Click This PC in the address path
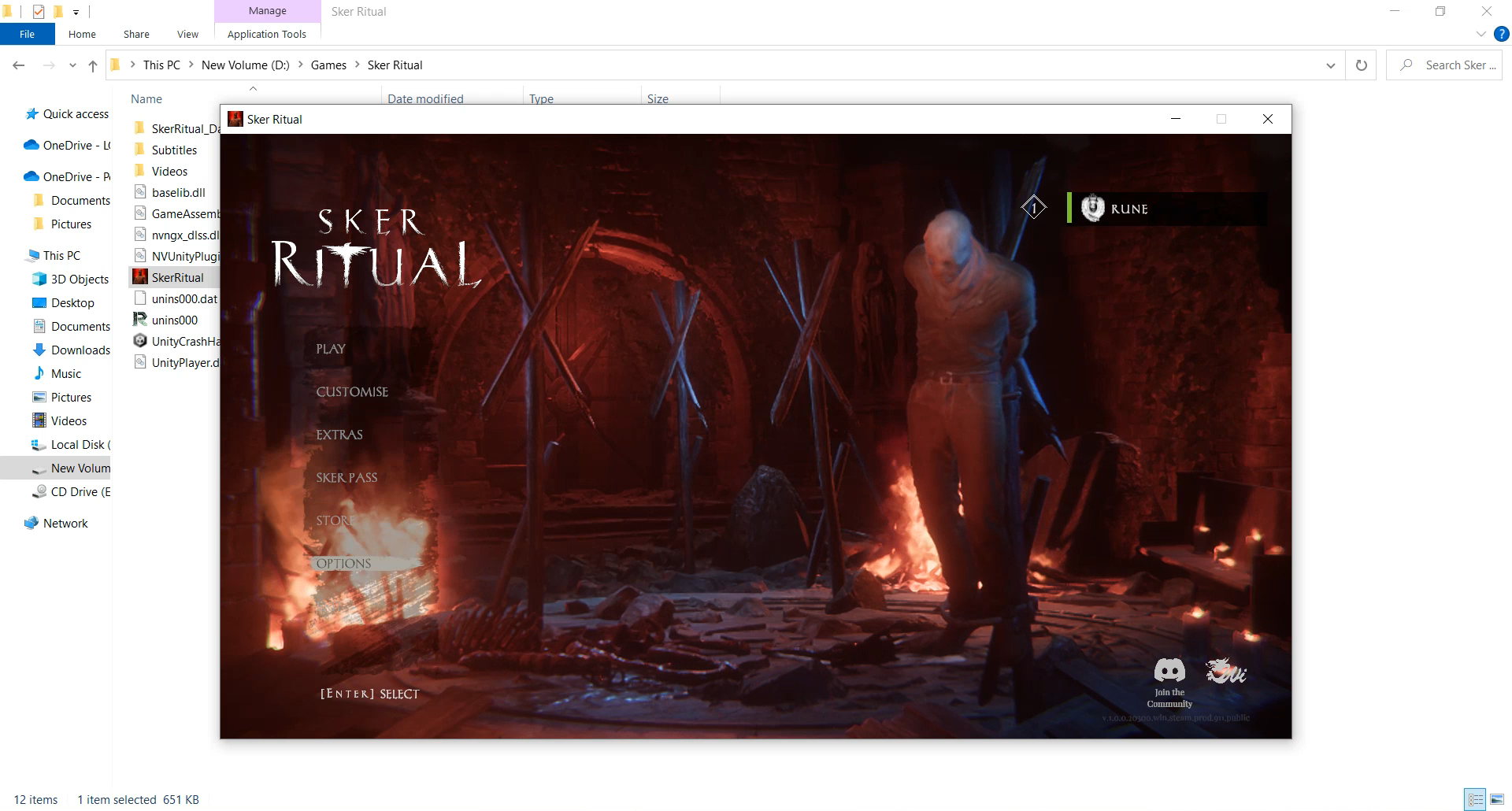The width and height of the screenshot is (1512, 811). [161, 65]
